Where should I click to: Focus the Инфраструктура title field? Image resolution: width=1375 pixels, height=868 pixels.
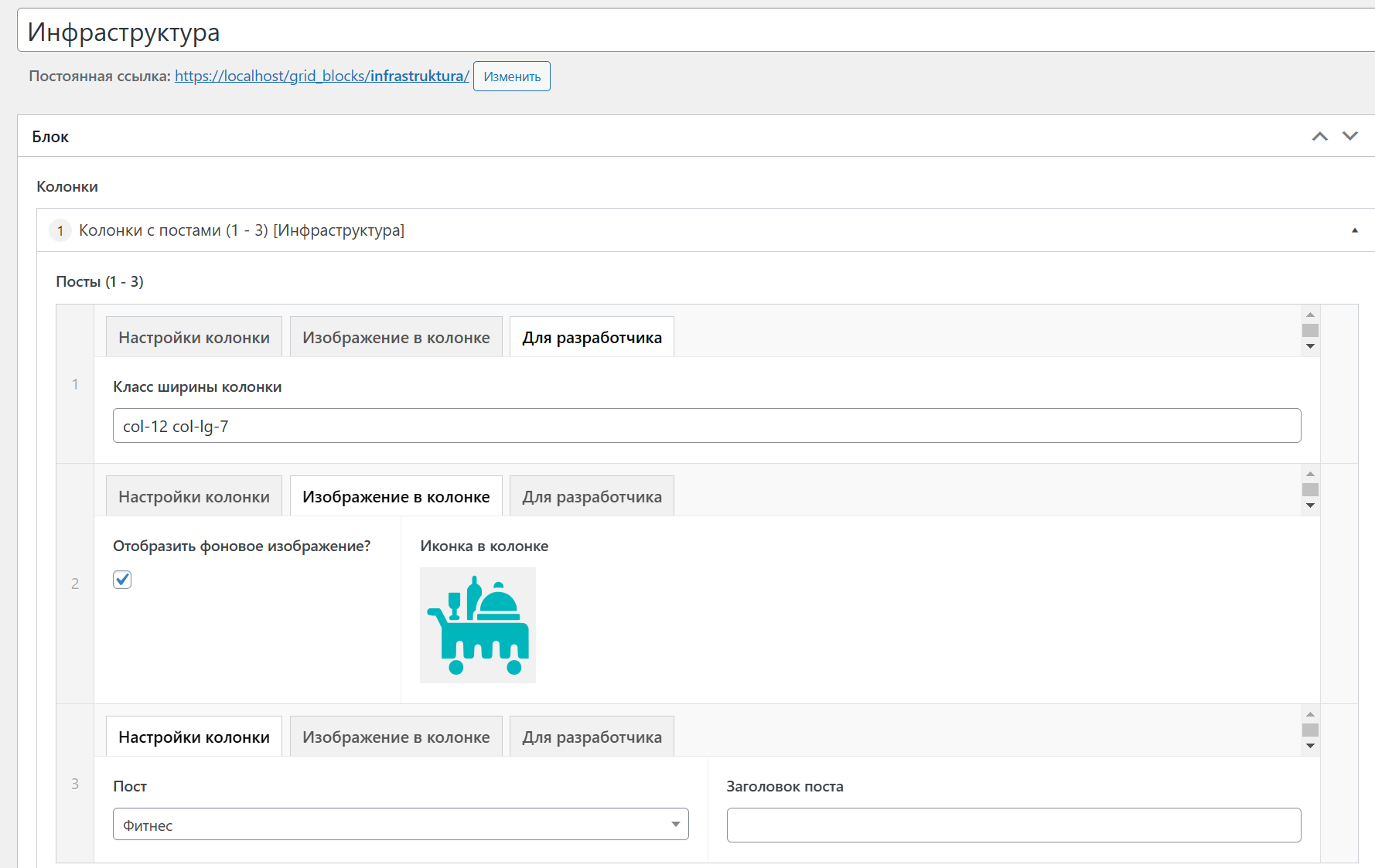coord(696,31)
